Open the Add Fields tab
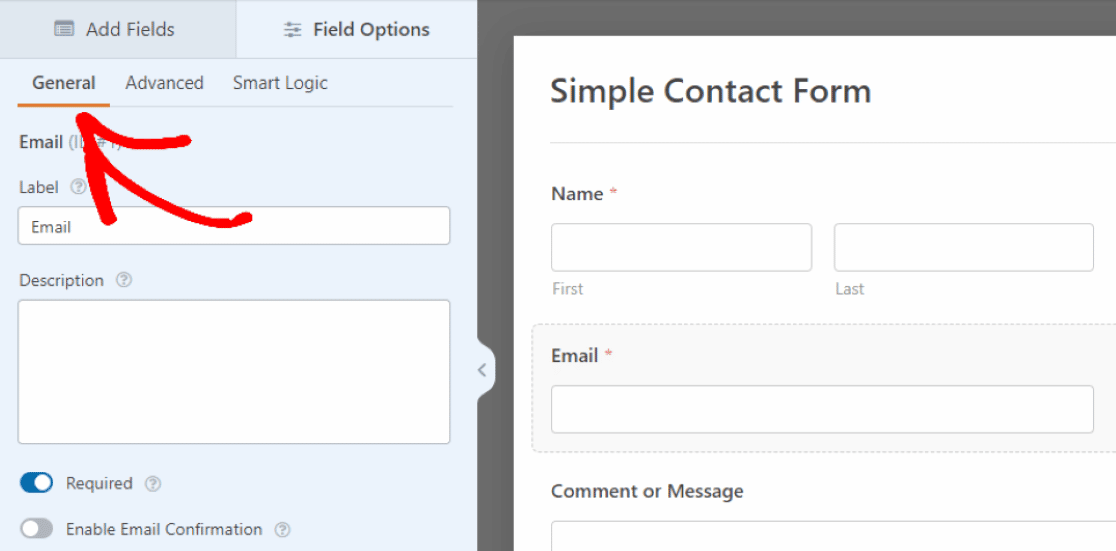This screenshot has width=1116, height=551. pyautogui.click(x=118, y=30)
